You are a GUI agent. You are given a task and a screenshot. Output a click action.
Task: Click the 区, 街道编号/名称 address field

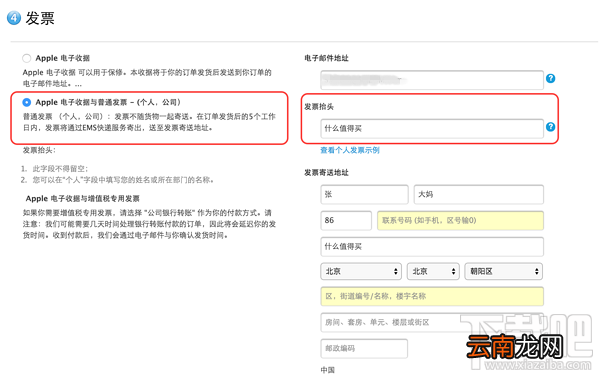[432, 296]
